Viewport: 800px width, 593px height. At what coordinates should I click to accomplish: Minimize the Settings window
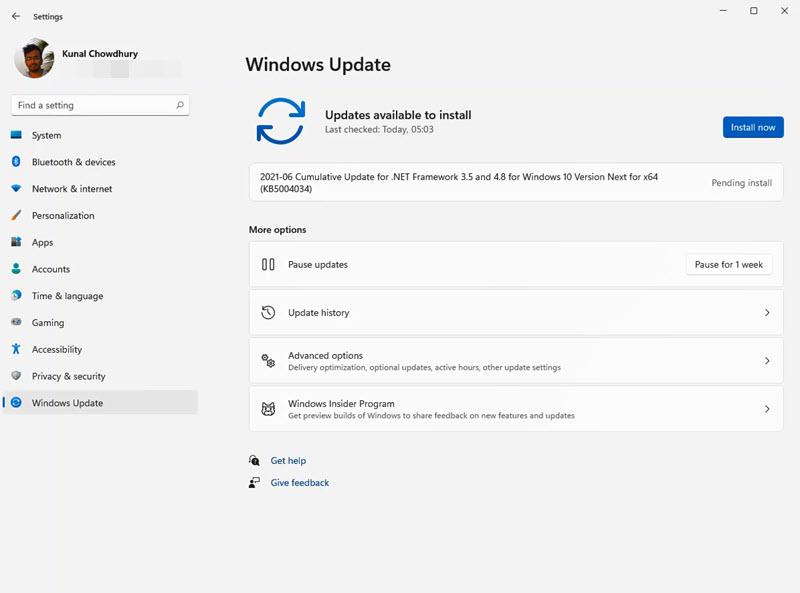tap(723, 11)
